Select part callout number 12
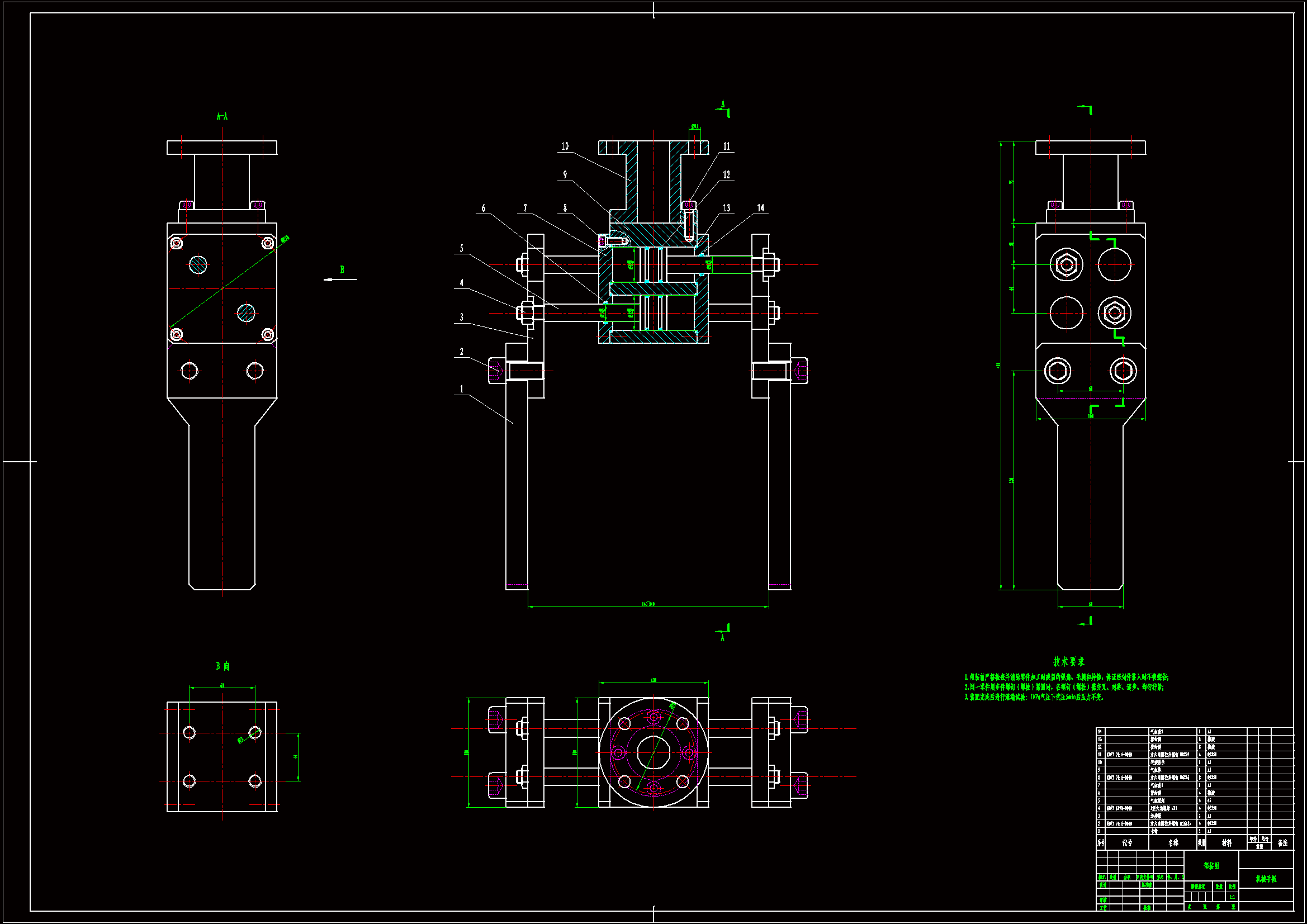 [x=726, y=175]
